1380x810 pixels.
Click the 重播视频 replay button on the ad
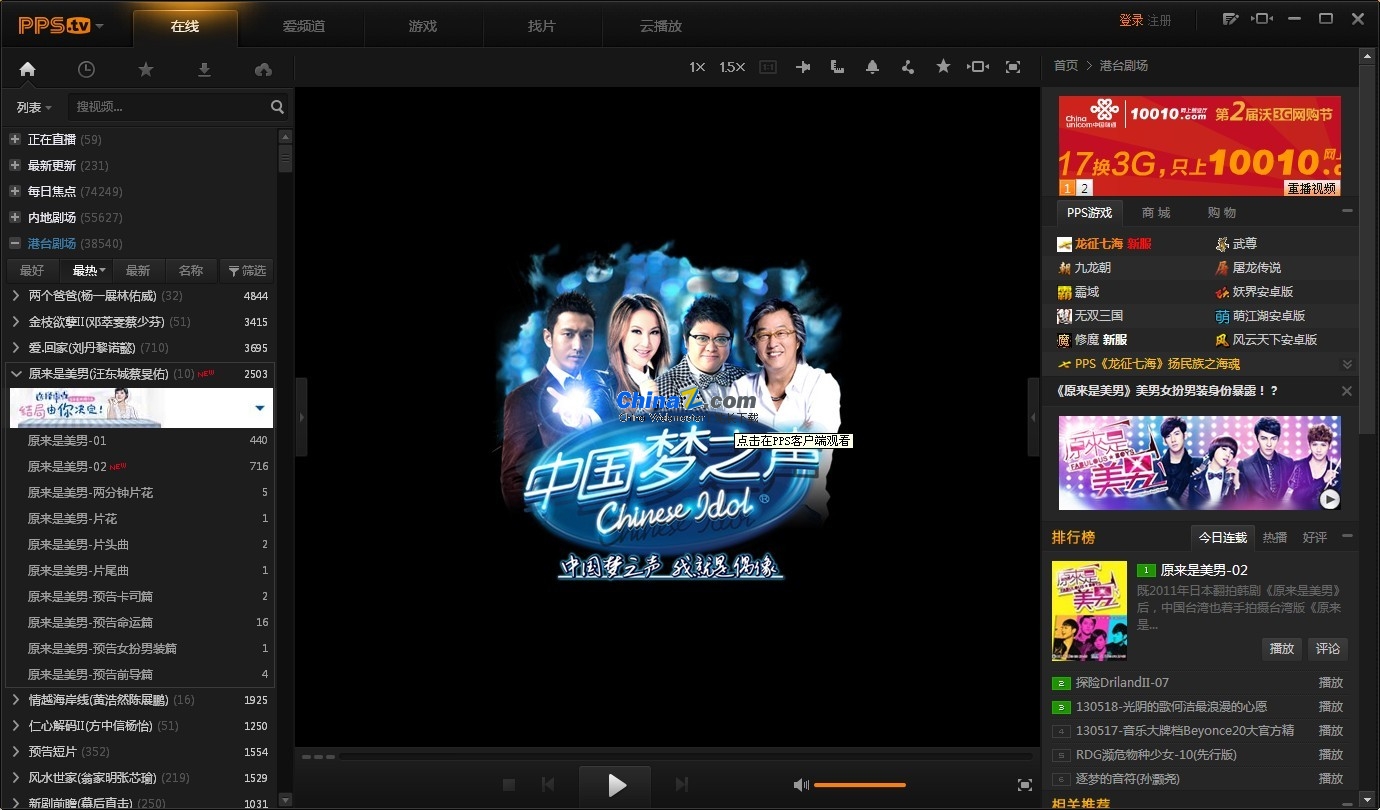click(x=1311, y=188)
